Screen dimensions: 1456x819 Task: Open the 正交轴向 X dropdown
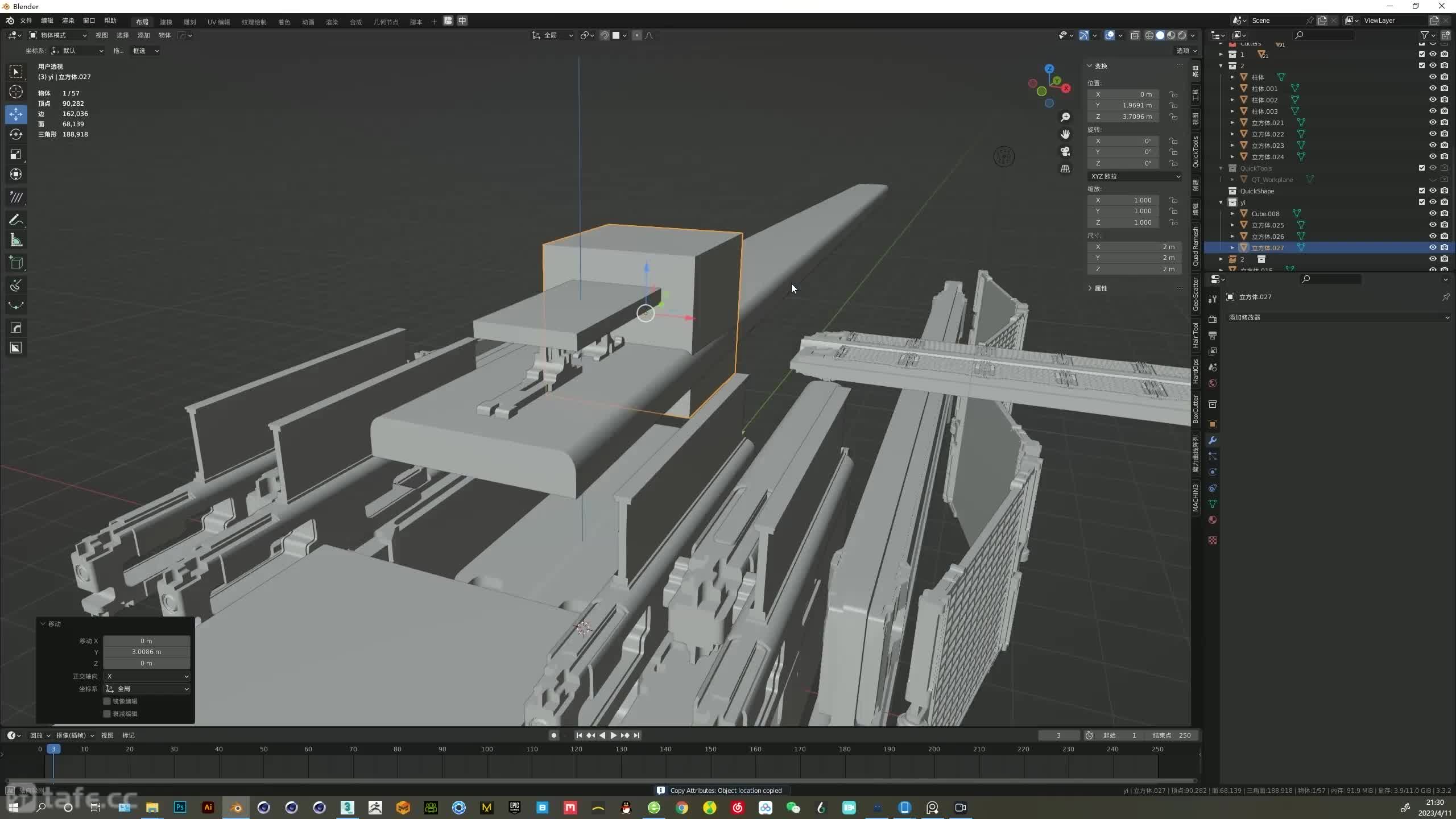point(147,676)
